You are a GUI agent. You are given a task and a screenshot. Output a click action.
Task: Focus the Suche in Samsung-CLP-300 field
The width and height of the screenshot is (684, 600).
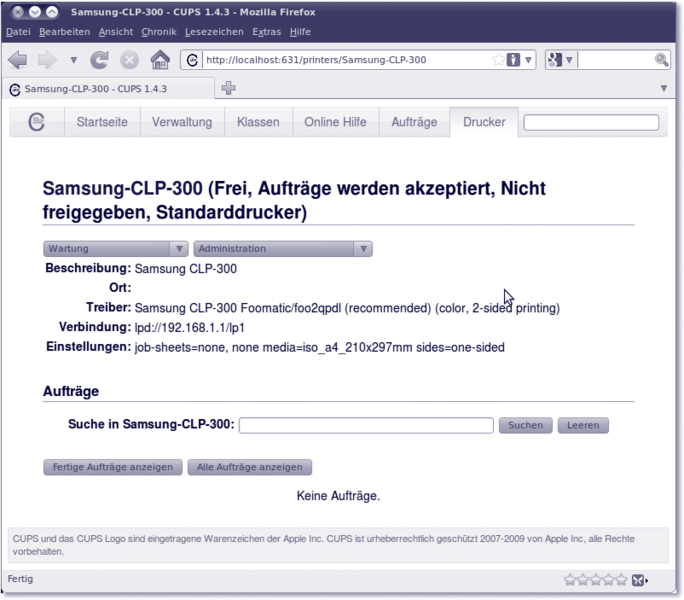coord(366,425)
